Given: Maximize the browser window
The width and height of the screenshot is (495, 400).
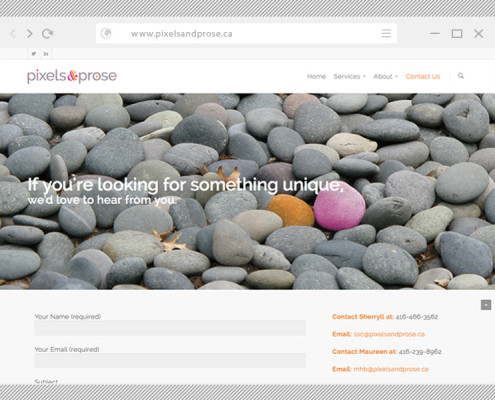Looking at the screenshot, I should click(457, 33).
